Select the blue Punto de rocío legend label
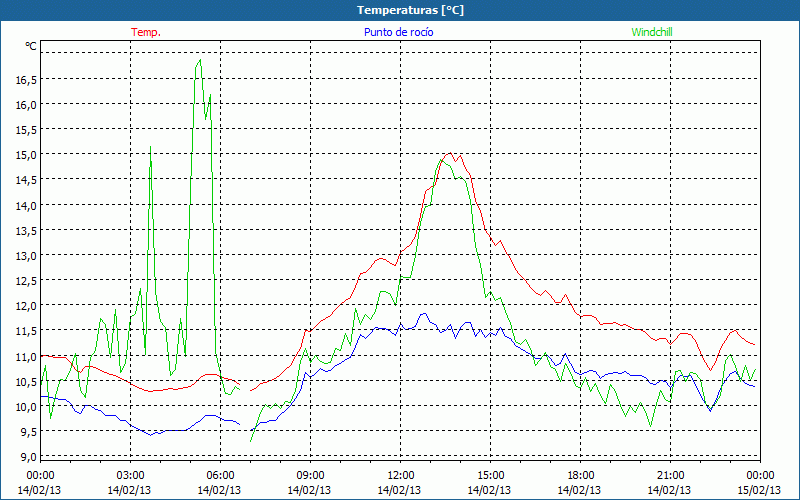 pyautogui.click(x=398, y=32)
